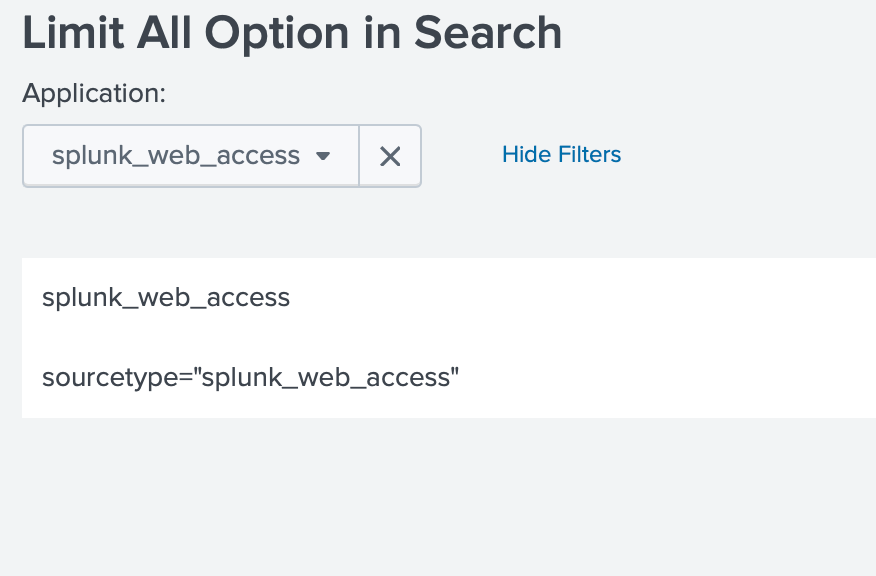
Task: Click the sourcetype="splunk_web_access" line
Action: point(250,378)
